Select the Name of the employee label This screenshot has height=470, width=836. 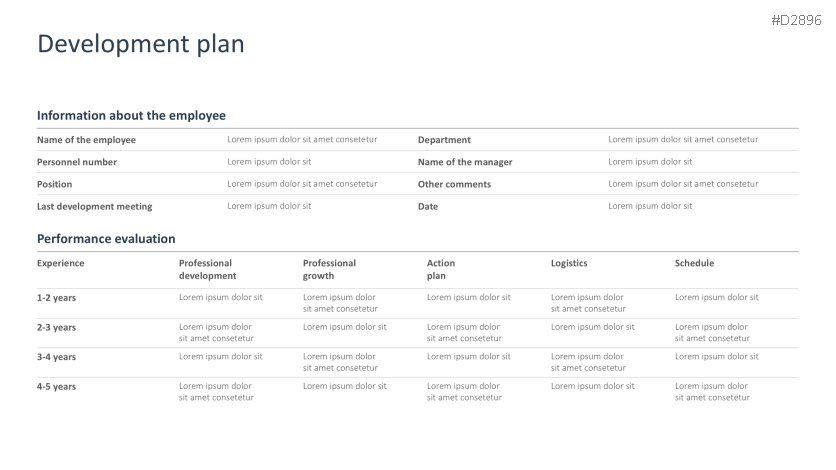click(x=86, y=140)
